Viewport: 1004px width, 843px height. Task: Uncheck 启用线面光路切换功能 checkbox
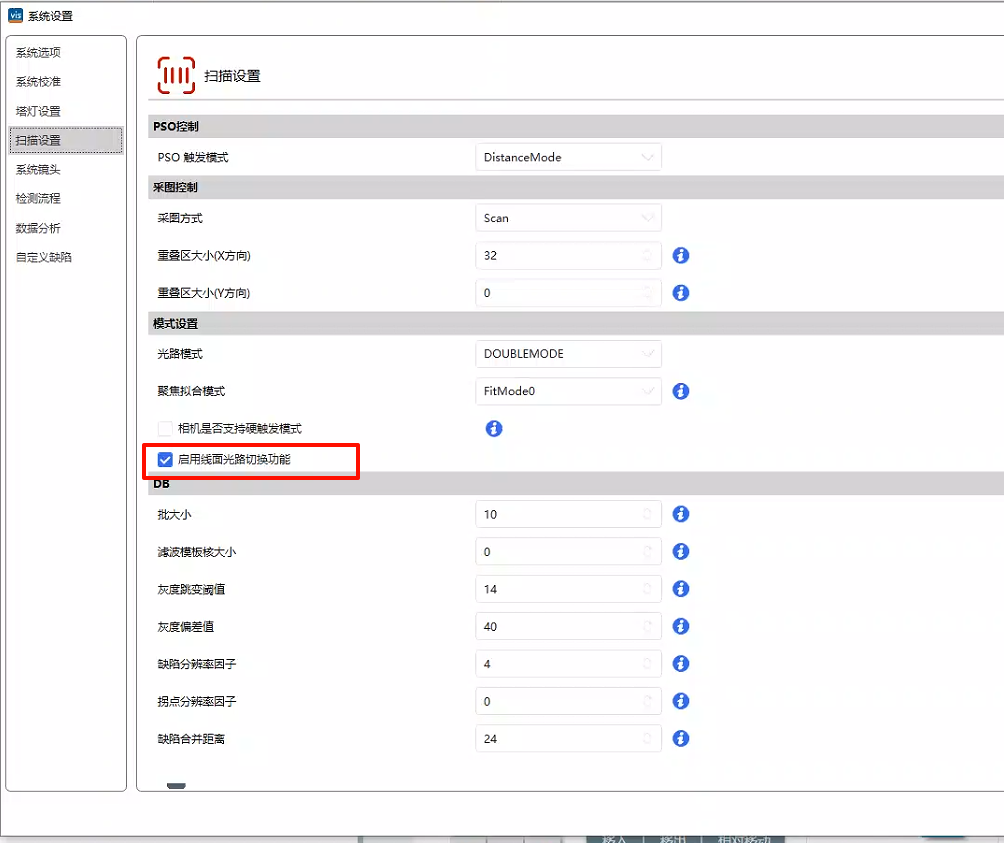[x=166, y=460]
